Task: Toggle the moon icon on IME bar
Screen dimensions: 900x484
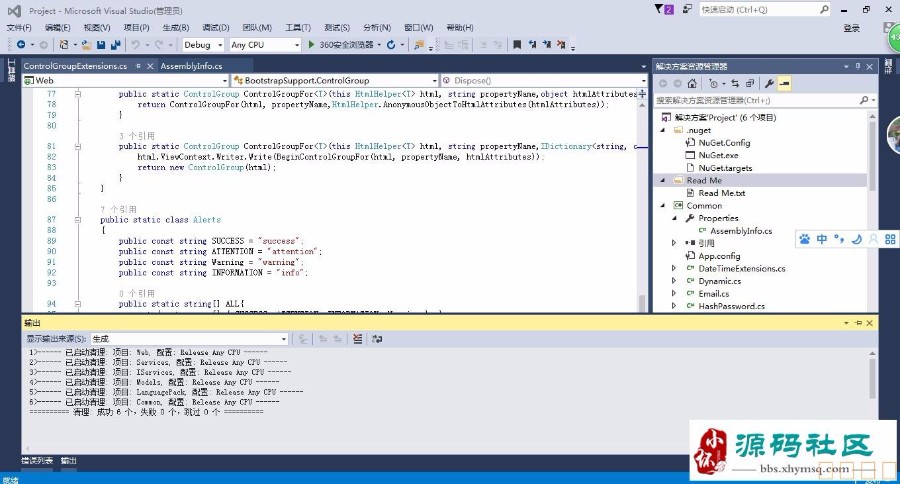Action: click(x=856, y=239)
